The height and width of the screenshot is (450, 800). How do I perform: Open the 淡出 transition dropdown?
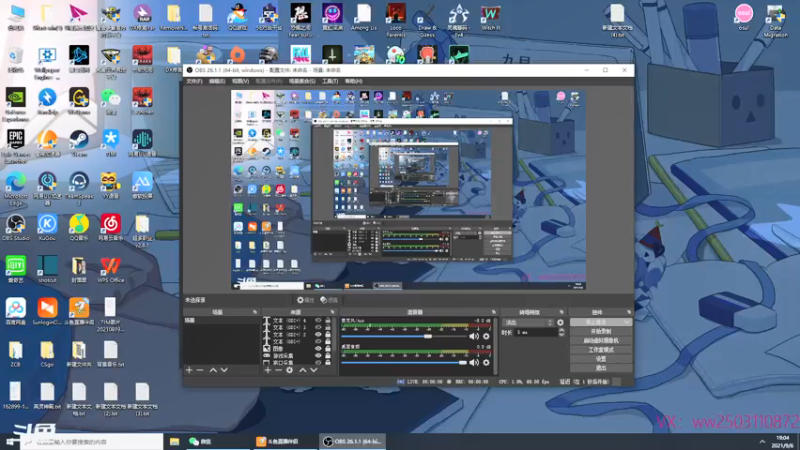(x=528, y=322)
